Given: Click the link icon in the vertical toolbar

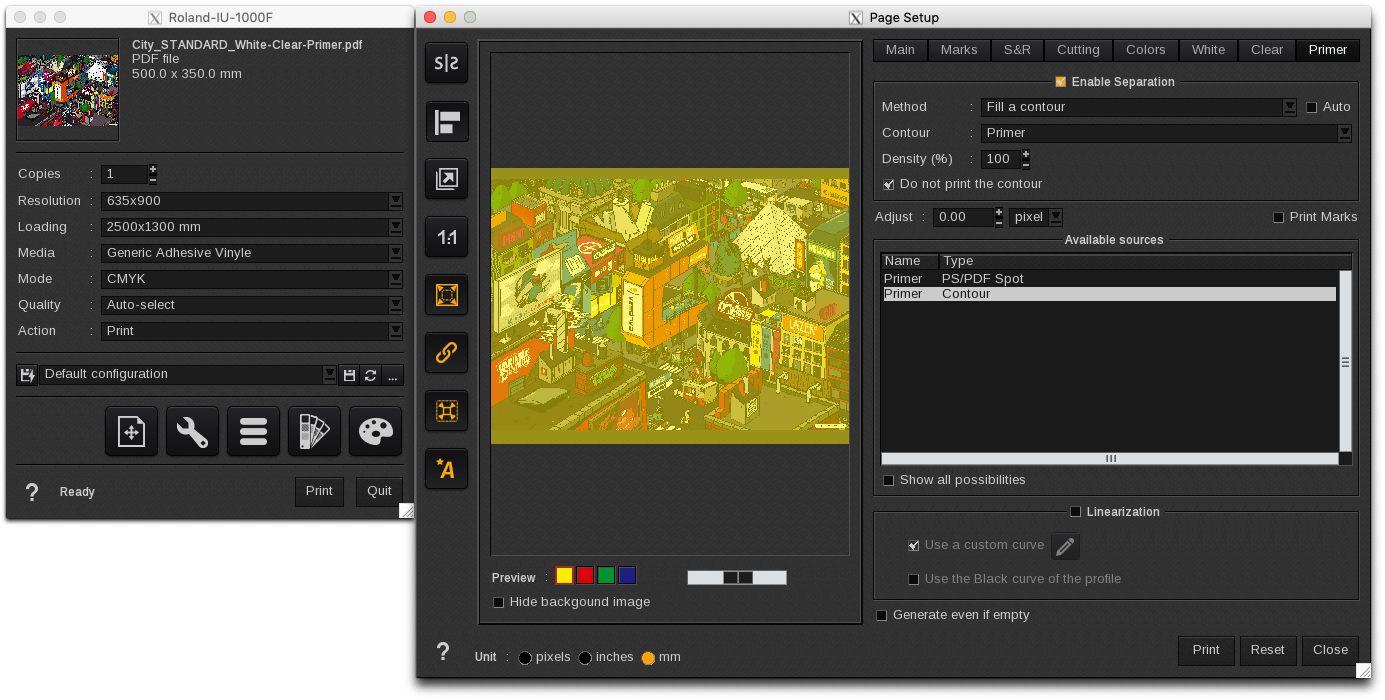Looking at the screenshot, I should coord(446,352).
